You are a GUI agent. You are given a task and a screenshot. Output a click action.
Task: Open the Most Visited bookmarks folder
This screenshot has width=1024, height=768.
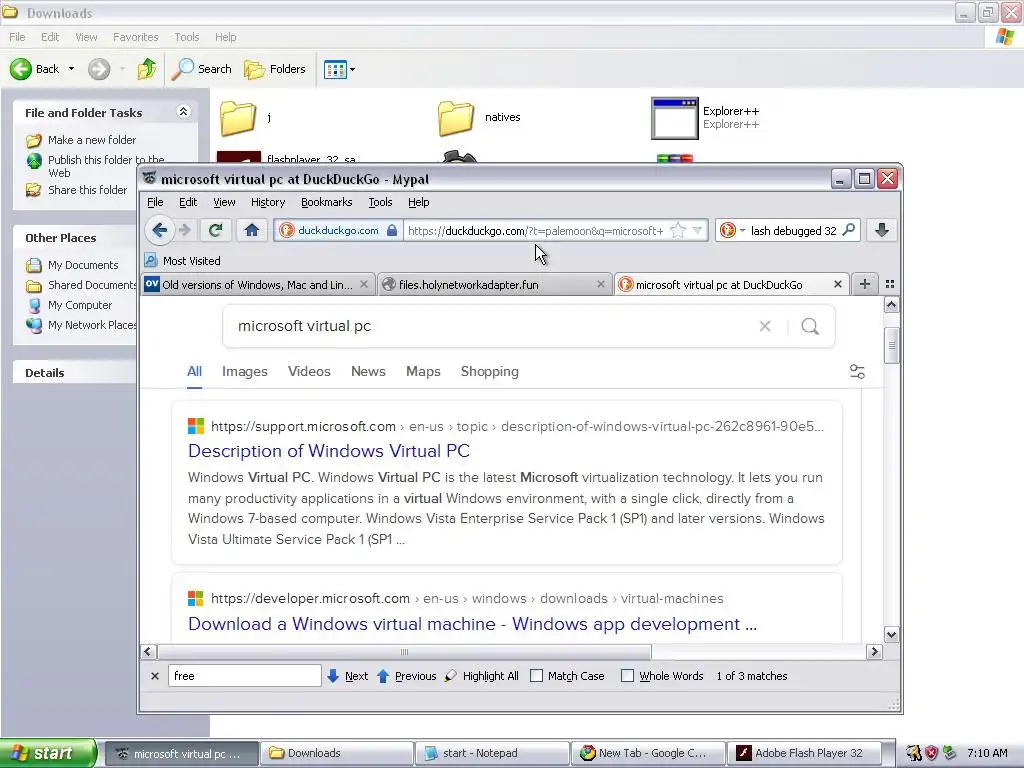[183, 261]
